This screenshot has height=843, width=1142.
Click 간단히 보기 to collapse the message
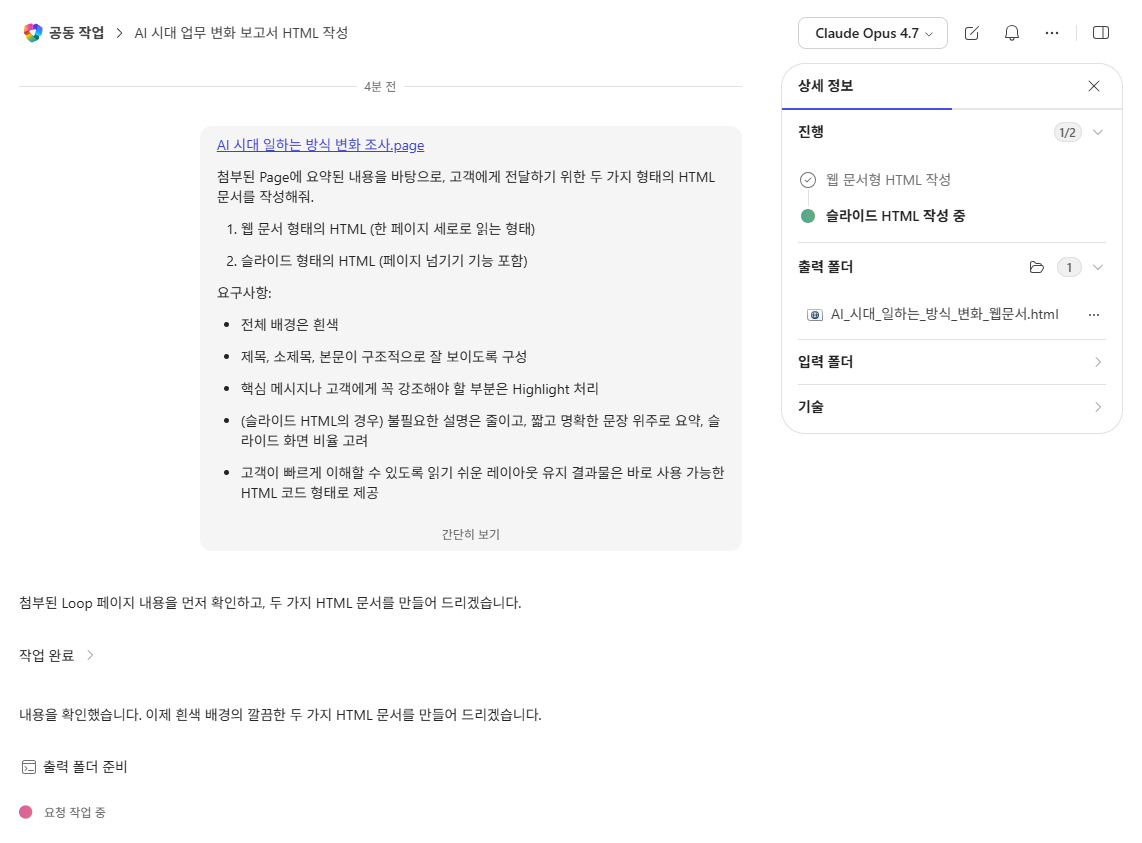tap(470, 534)
